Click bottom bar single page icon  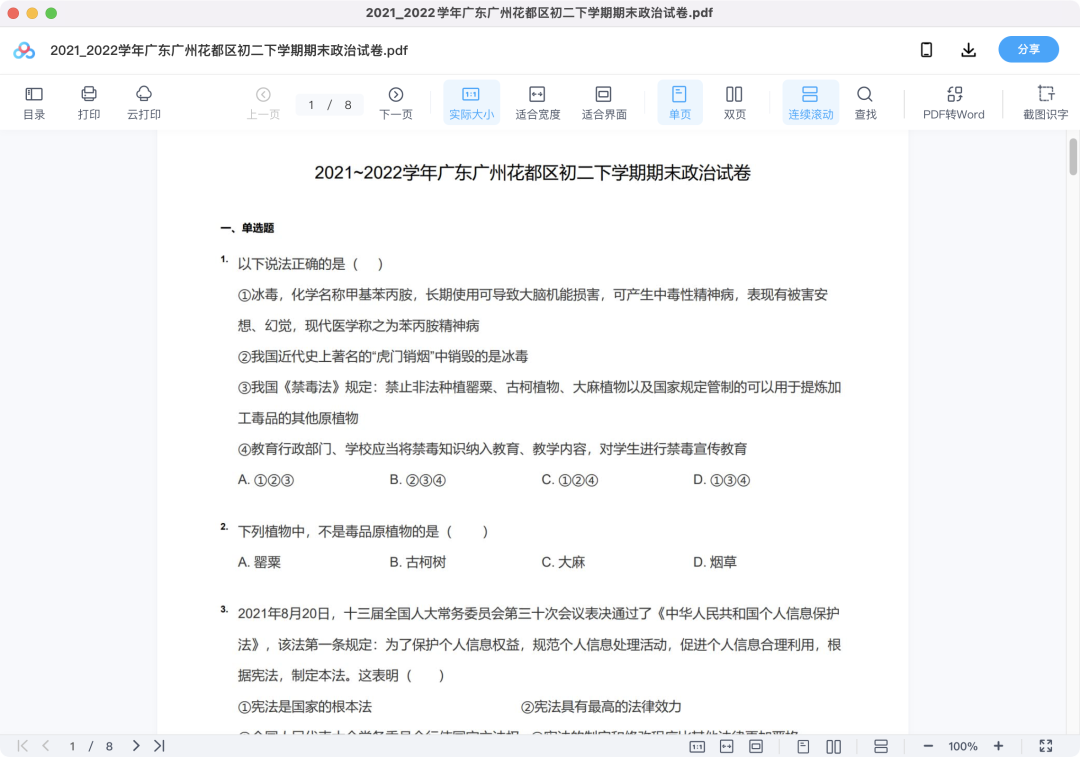803,746
